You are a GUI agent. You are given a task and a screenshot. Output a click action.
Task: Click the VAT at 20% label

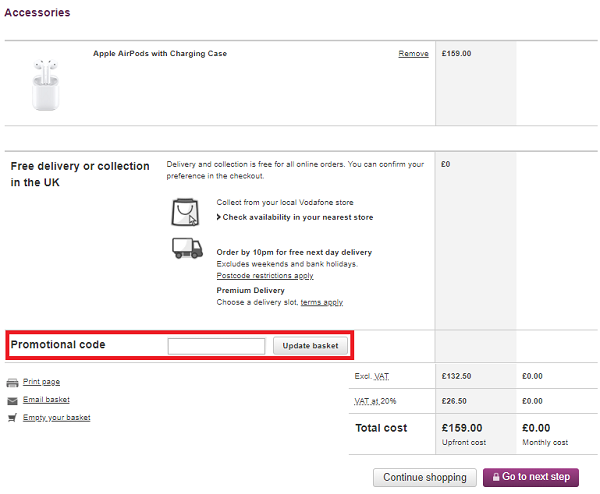click(375, 401)
